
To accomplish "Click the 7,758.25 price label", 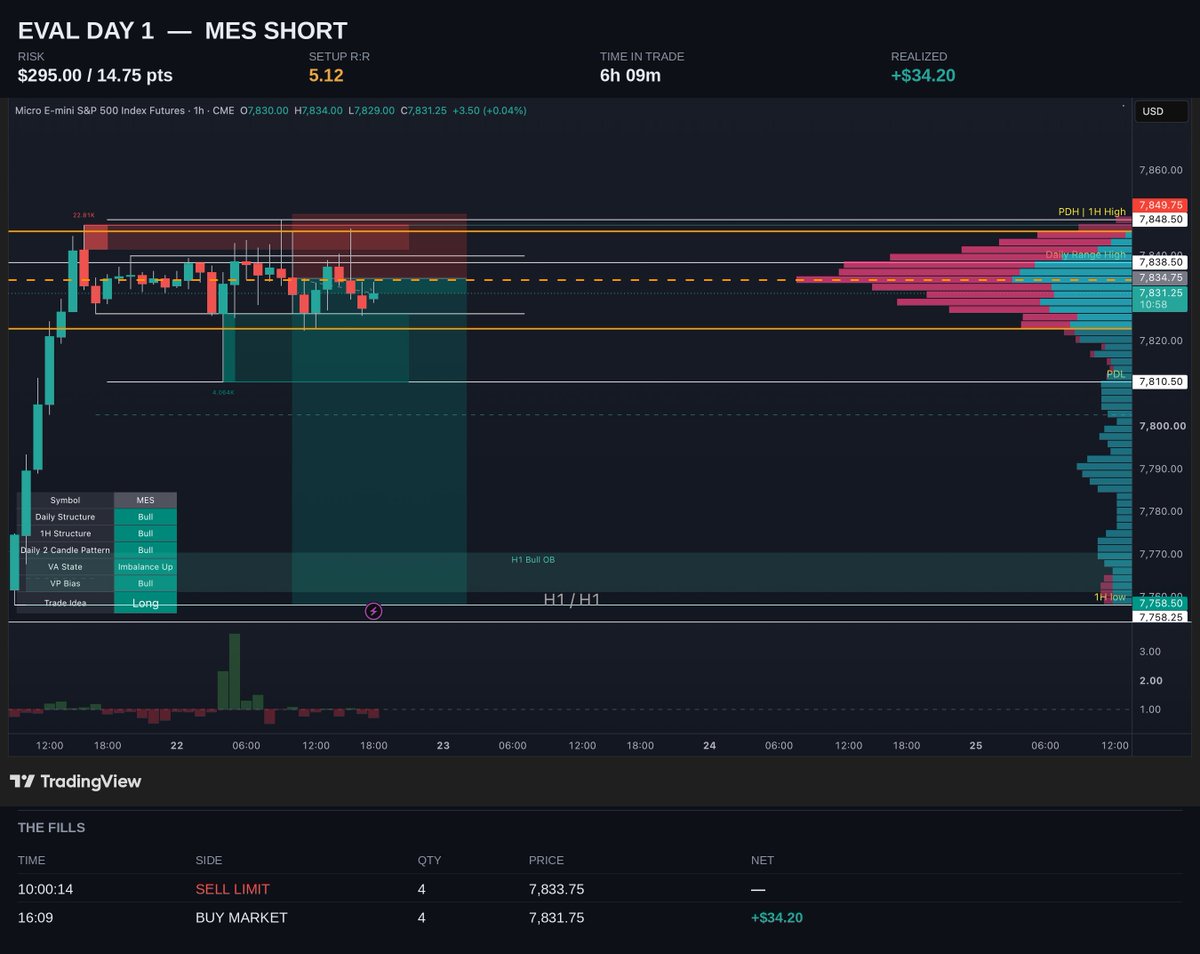I will point(1158,617).
